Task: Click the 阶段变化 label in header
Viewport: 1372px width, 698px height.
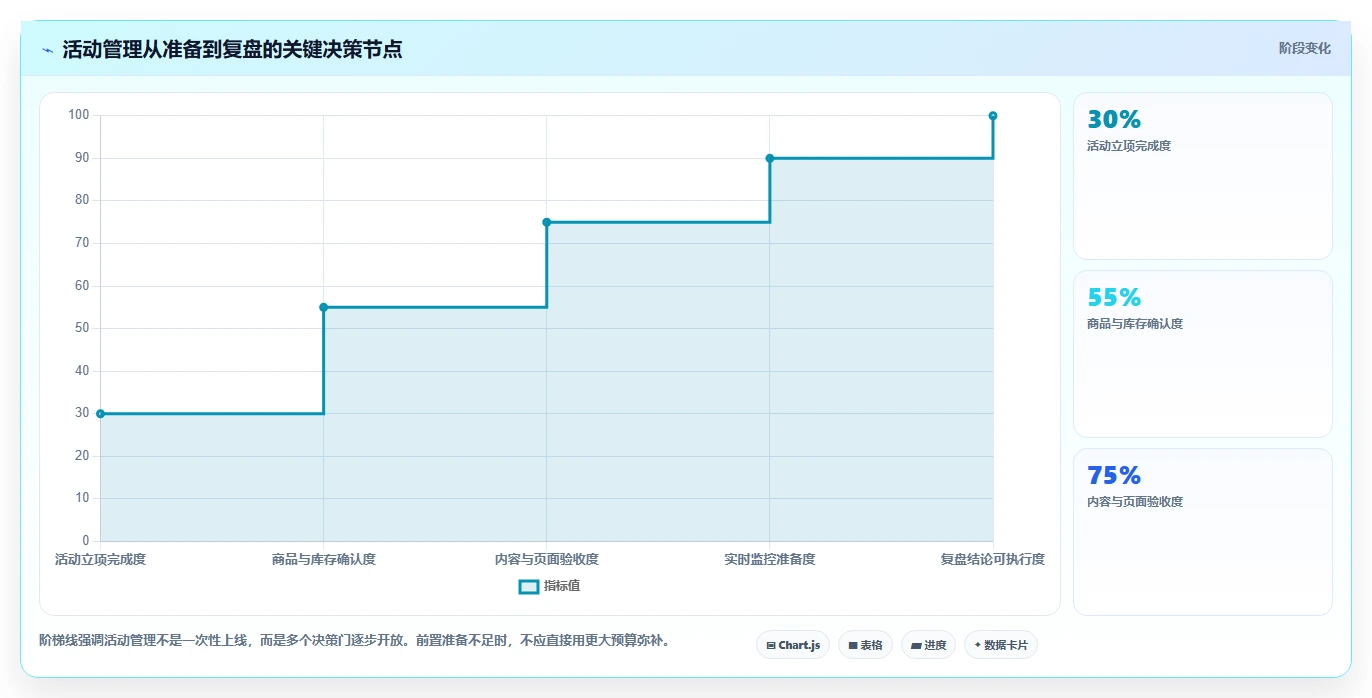Action: [x=1305, y=48]
